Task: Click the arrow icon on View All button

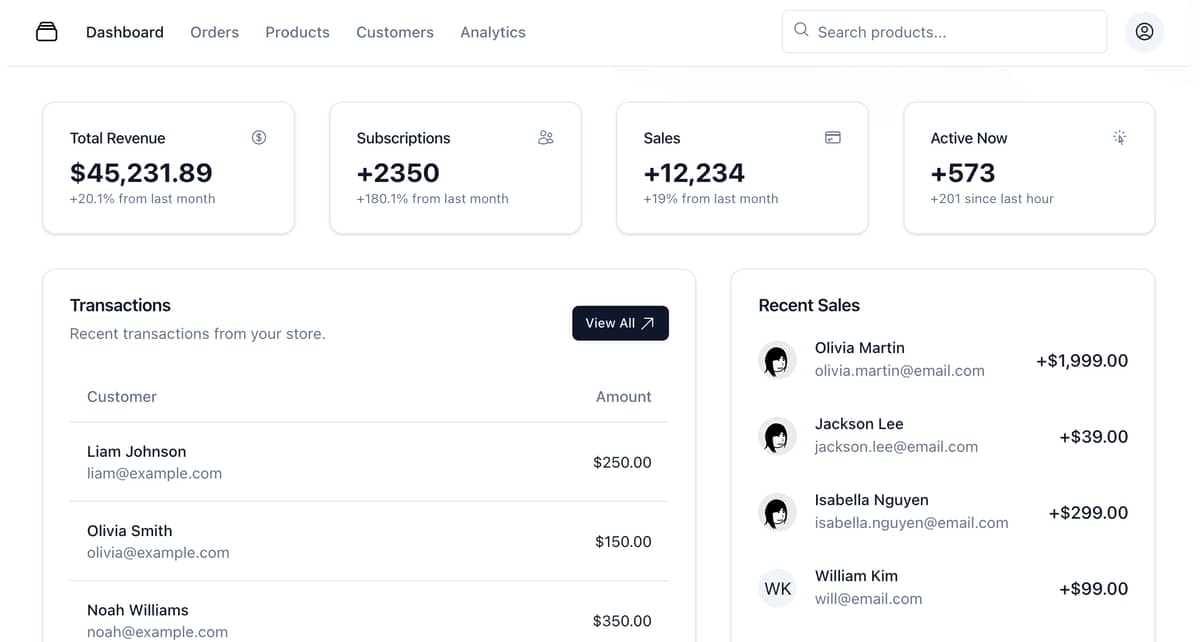Action: pyautogui.click(x=648, y=323)
